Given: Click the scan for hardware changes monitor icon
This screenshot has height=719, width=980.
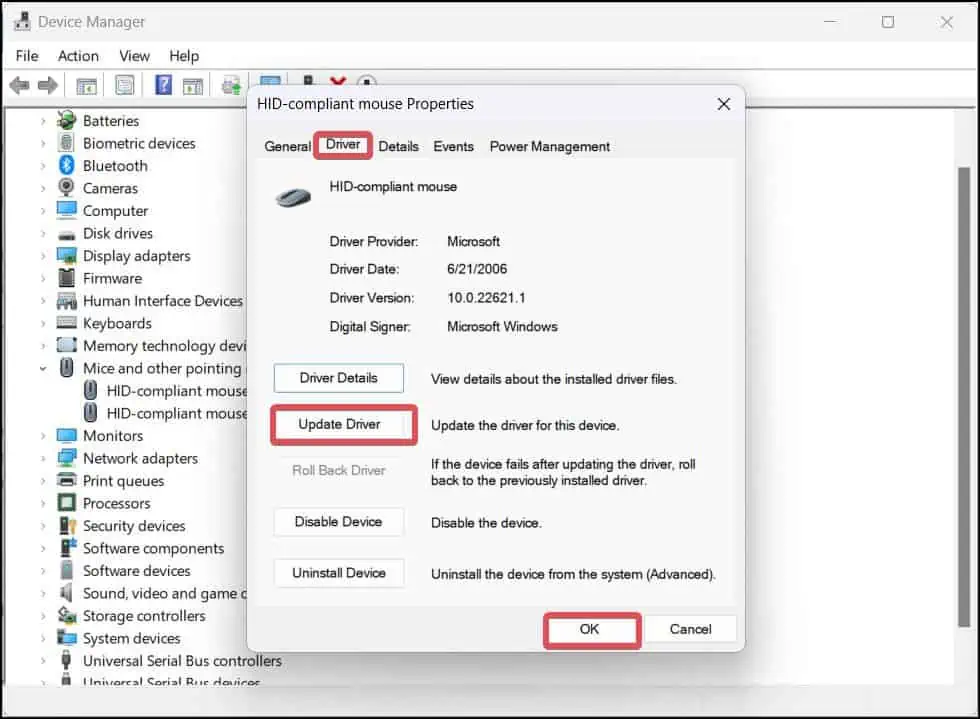Looking at the screenshot, I should pos(270,81).
